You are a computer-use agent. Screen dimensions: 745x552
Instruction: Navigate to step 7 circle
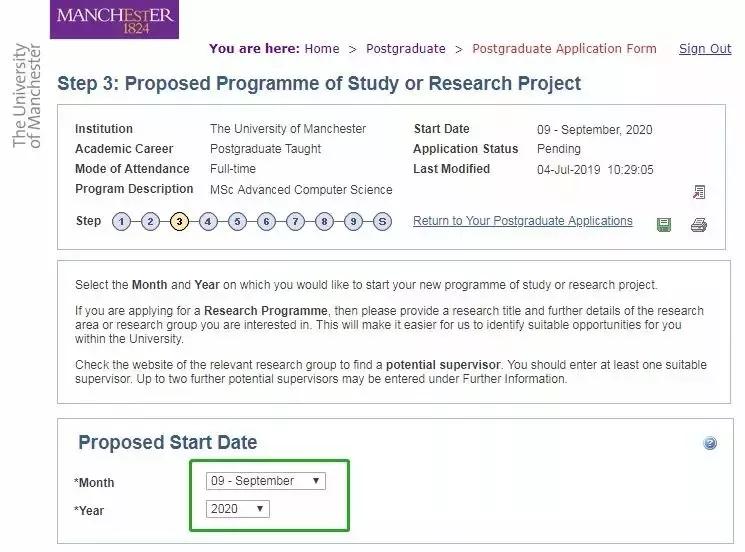[x=295, y=222]
